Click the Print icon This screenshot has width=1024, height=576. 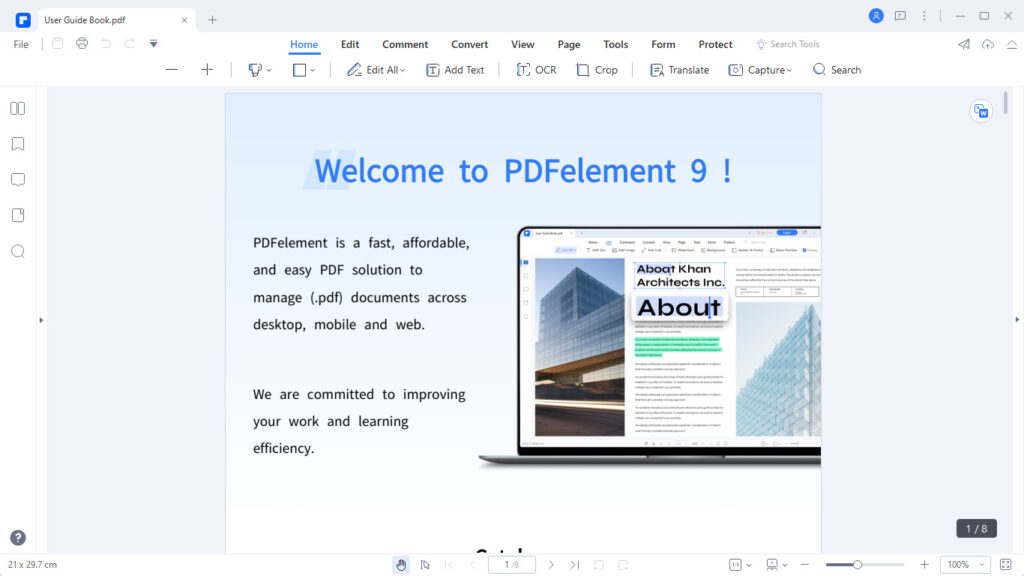(82, 43)
